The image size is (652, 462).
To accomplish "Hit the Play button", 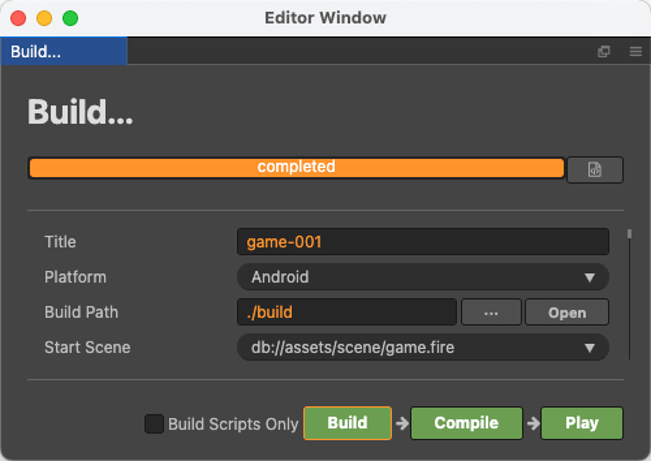I will (581, 423).
